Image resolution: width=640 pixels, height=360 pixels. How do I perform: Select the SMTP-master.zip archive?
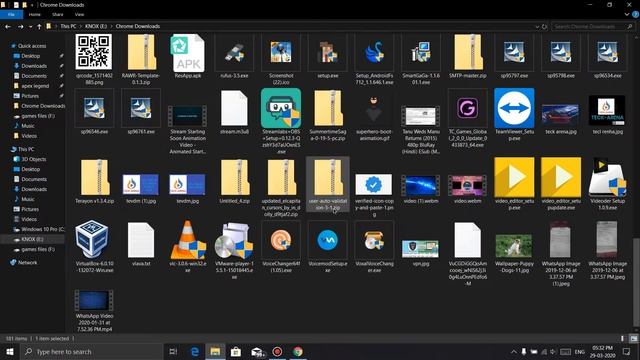coord(468,52)
